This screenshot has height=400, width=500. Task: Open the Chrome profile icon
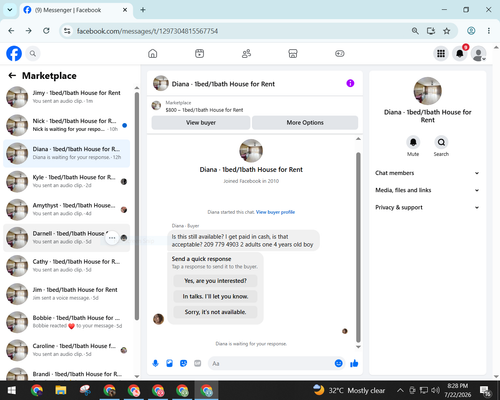coord(471,31)
